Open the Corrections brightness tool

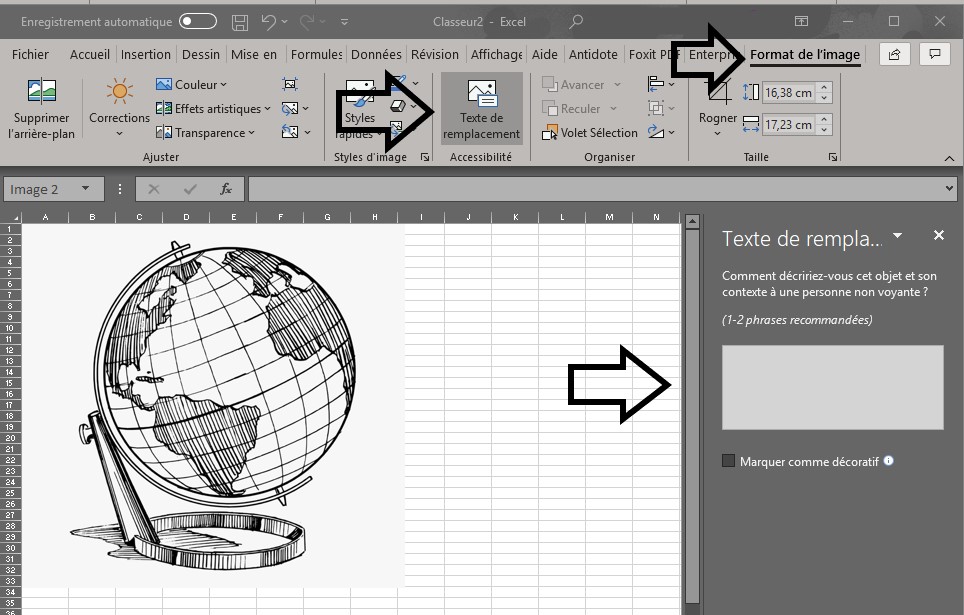tap(119, 93)
